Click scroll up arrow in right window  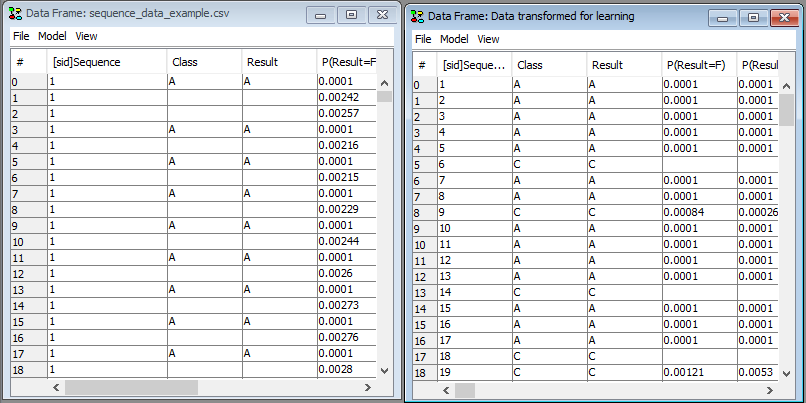[x=786, y=86]
